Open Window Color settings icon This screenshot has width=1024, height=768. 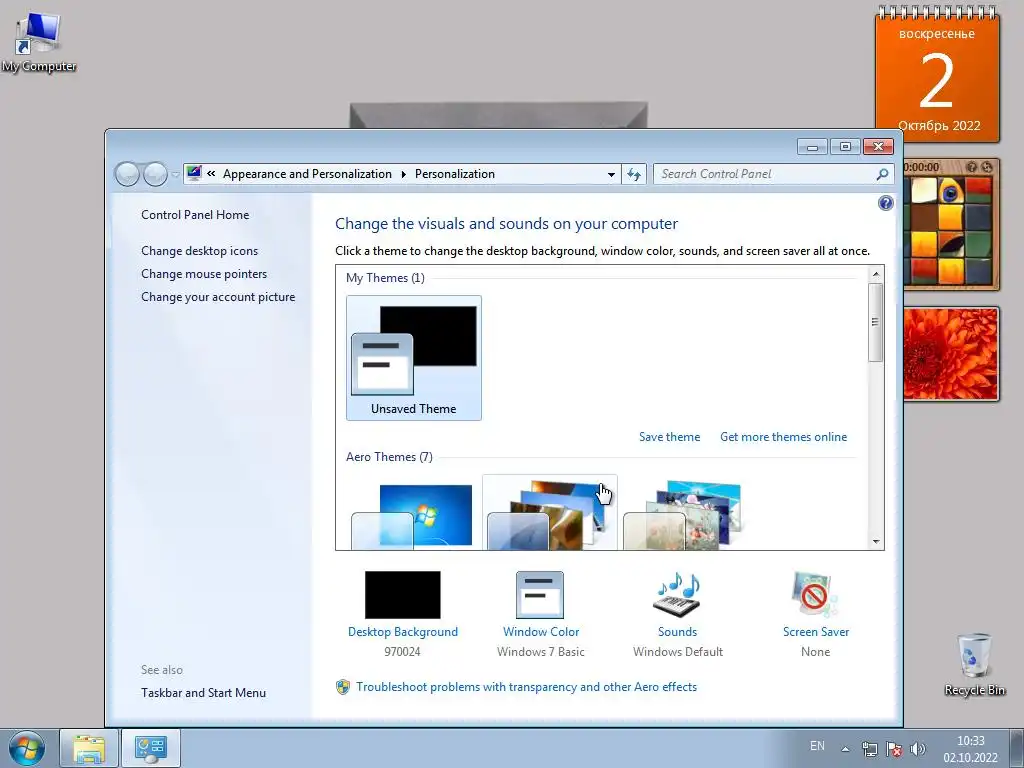pos(540,595)
